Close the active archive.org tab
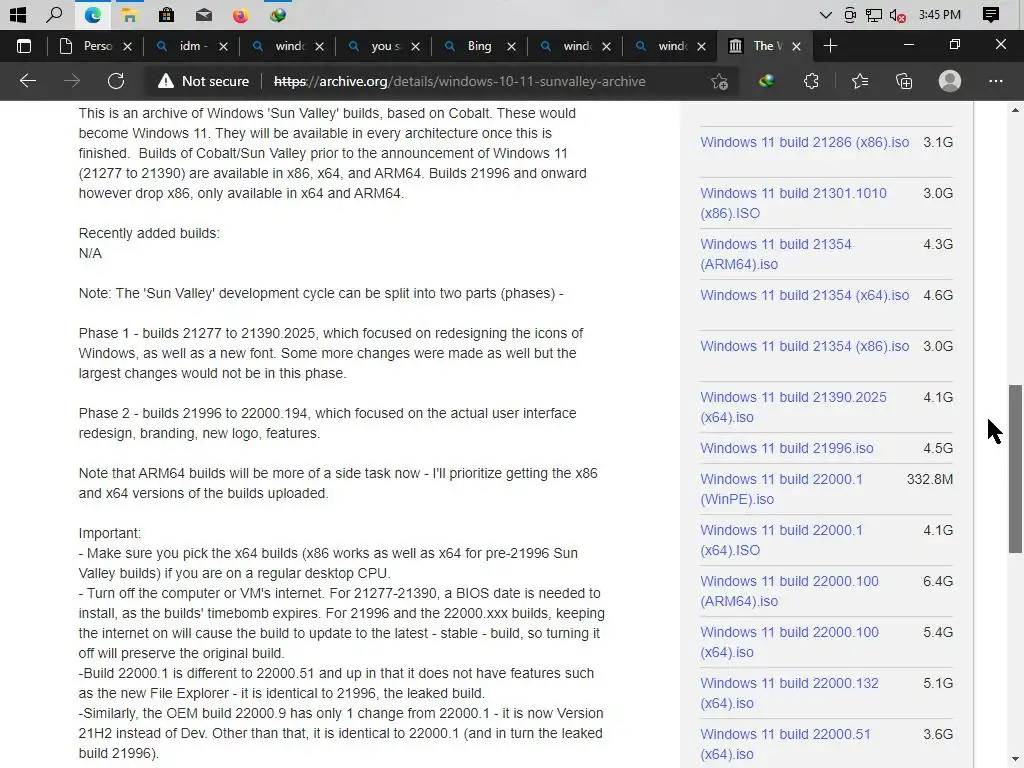Image resolution: width=1024 pixels, height=768 pixels. 796,46
